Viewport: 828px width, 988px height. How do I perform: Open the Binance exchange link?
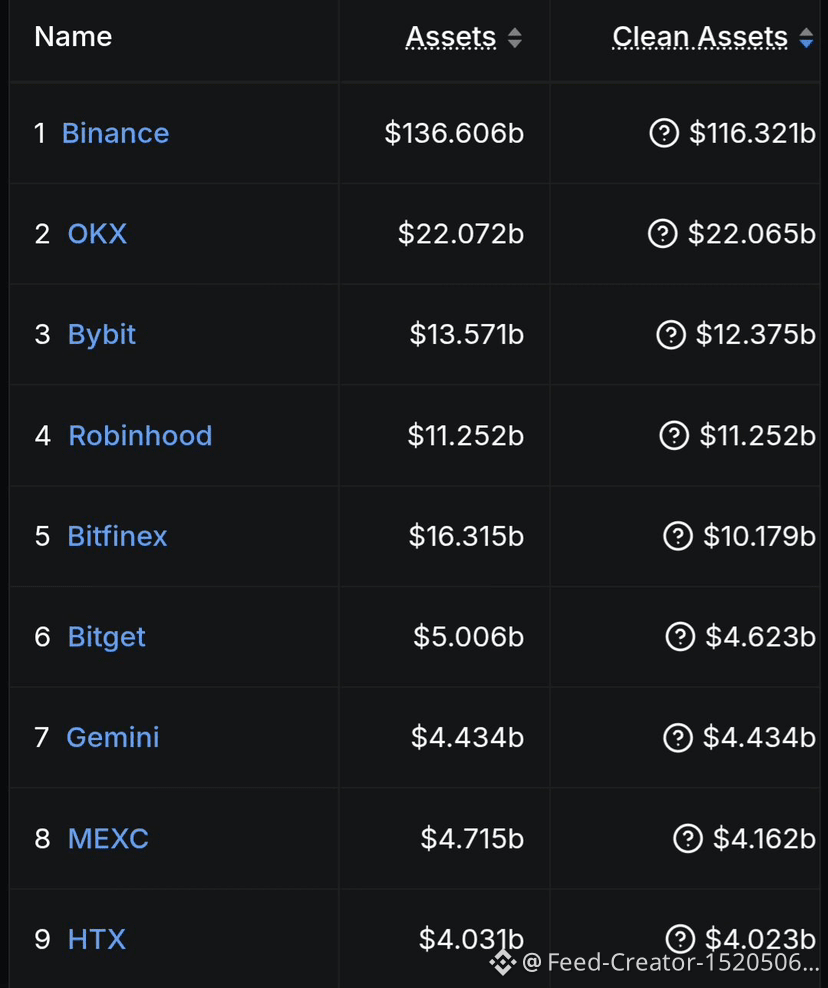[115, 134]
